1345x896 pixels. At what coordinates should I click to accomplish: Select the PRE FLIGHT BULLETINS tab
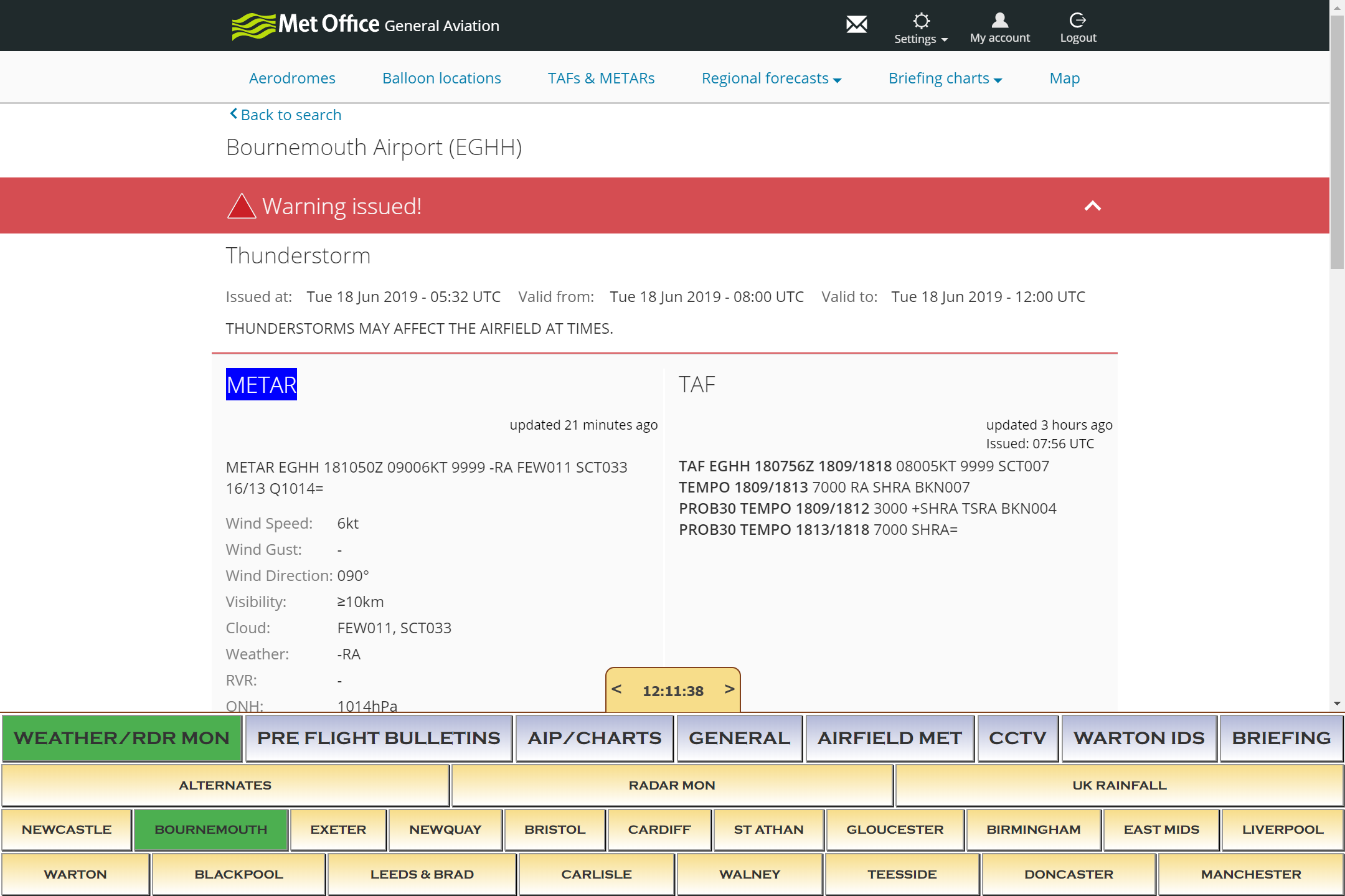coord(379,738)
